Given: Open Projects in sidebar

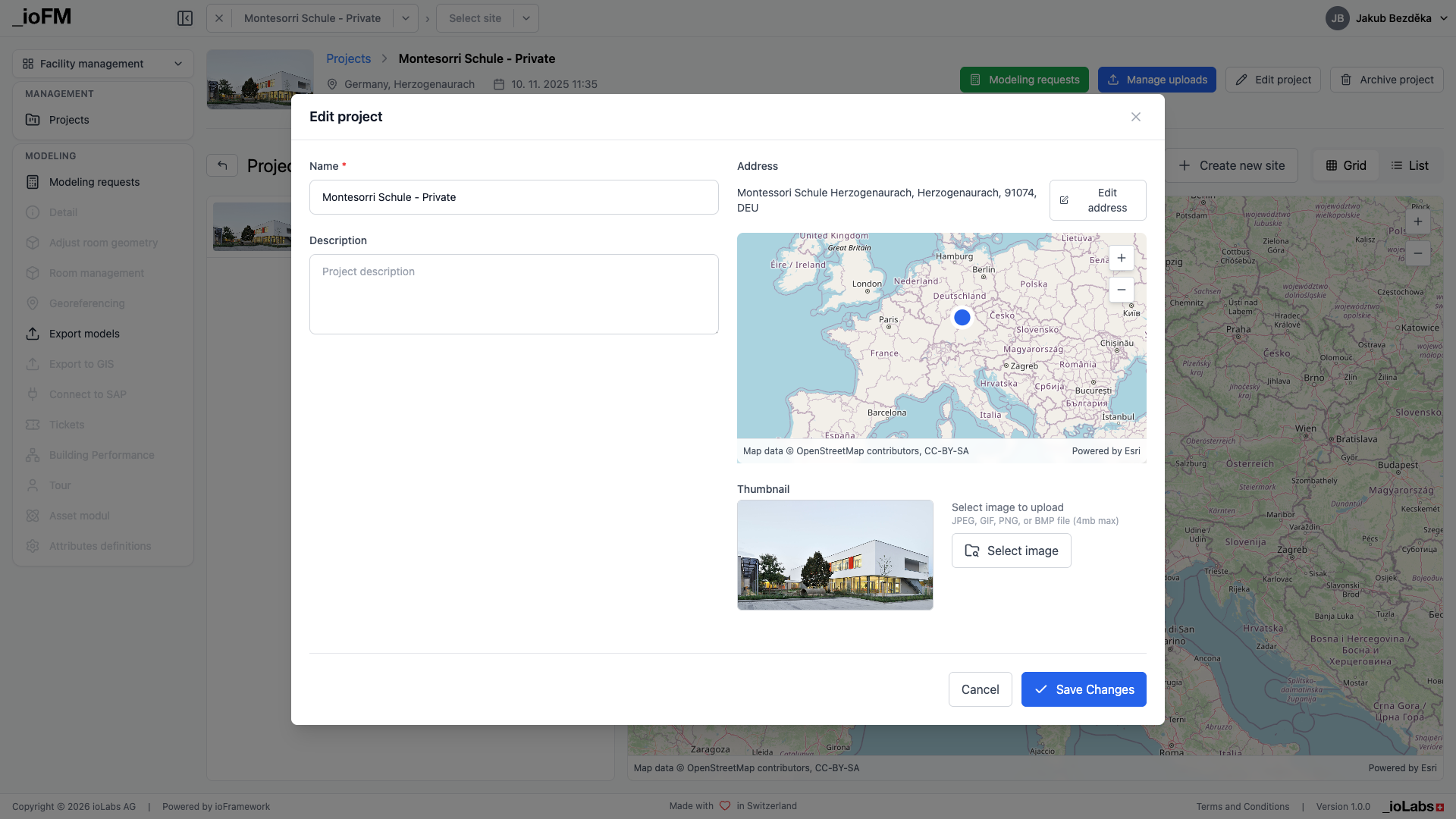Looking at the screenshot, I should (x=69, y=120).
